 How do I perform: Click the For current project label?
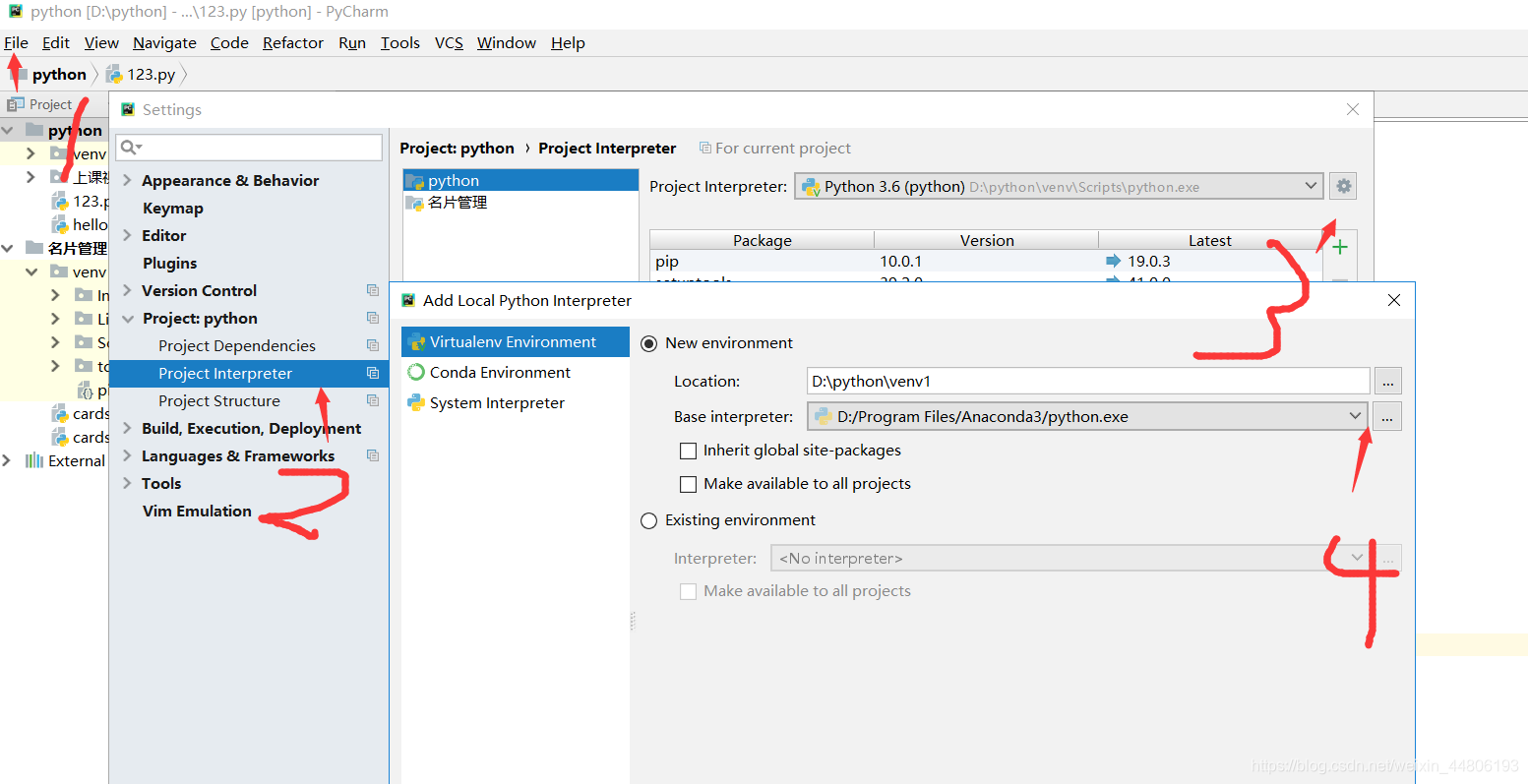[782, 149]
